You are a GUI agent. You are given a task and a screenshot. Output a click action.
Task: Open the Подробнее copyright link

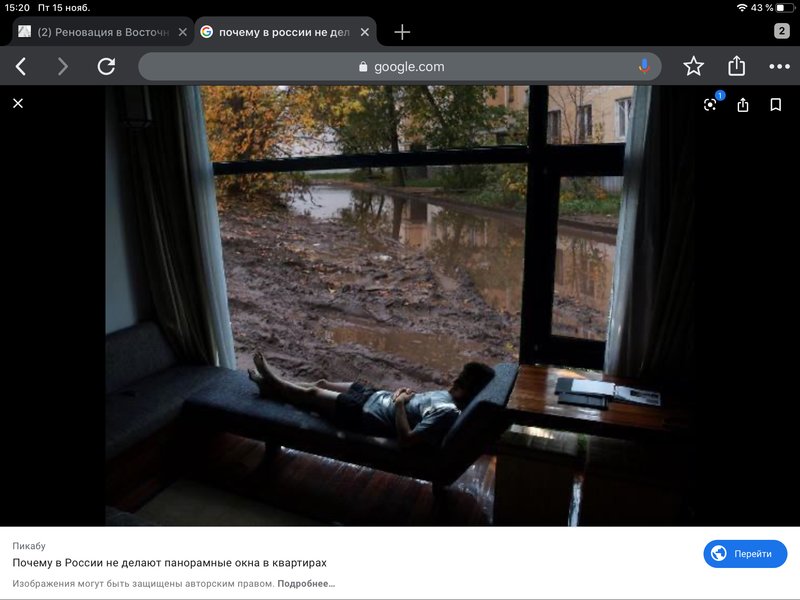coord(306,583)
